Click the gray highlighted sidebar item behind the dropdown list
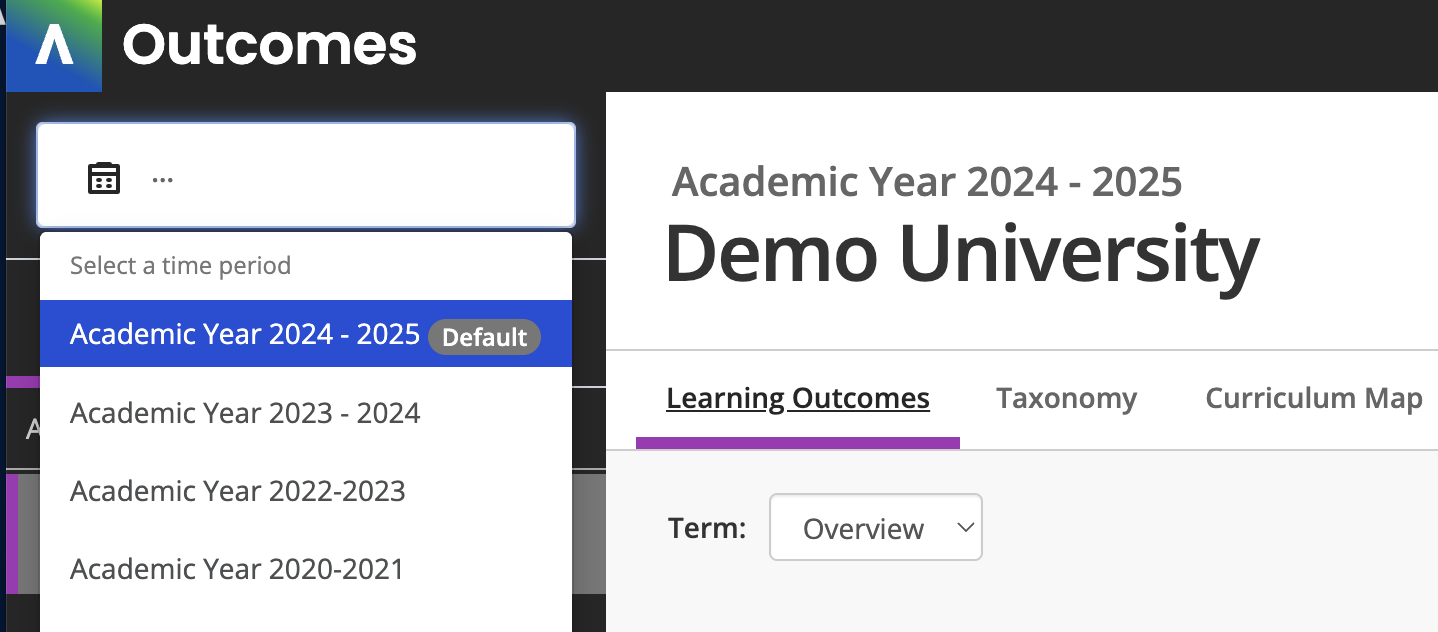 [589, 534]
